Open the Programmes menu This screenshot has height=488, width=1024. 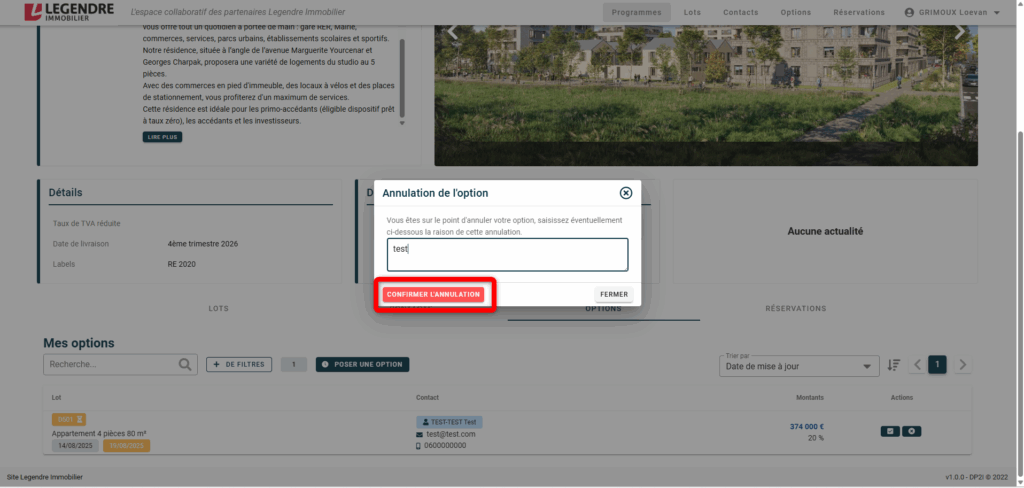[637, 12]
